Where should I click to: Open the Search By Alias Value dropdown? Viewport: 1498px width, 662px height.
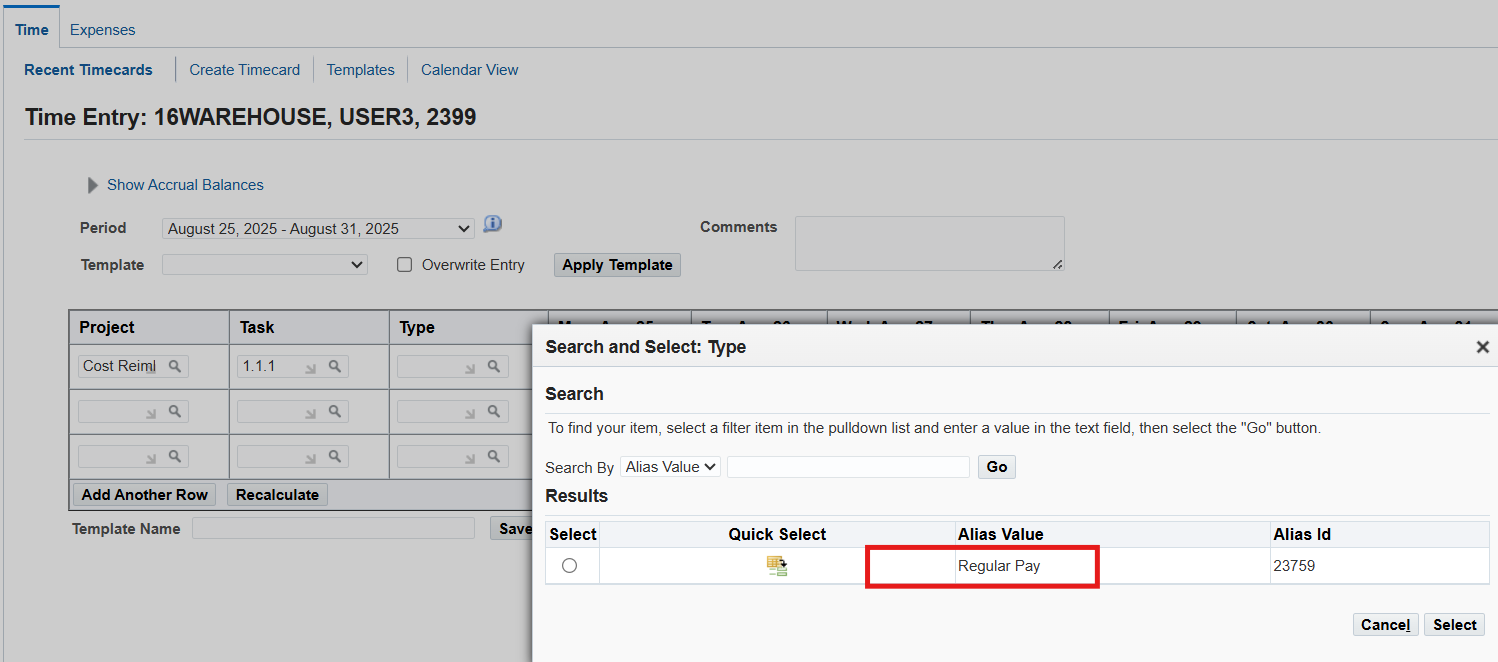tap(670, 467)
